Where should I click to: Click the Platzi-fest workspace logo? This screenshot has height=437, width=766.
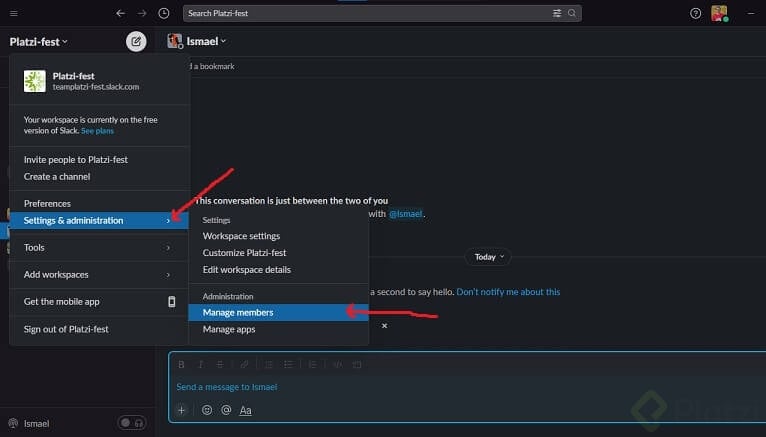point(35,81)
